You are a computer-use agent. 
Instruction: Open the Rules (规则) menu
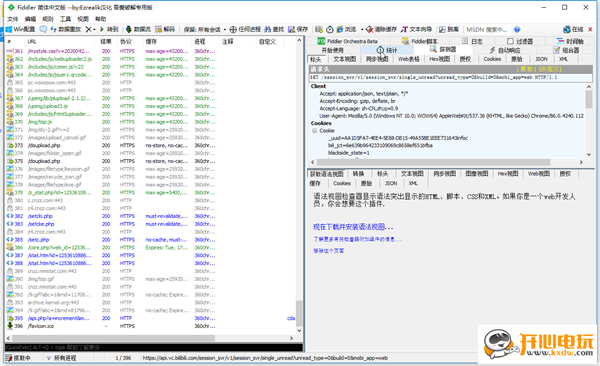(48, 19)
